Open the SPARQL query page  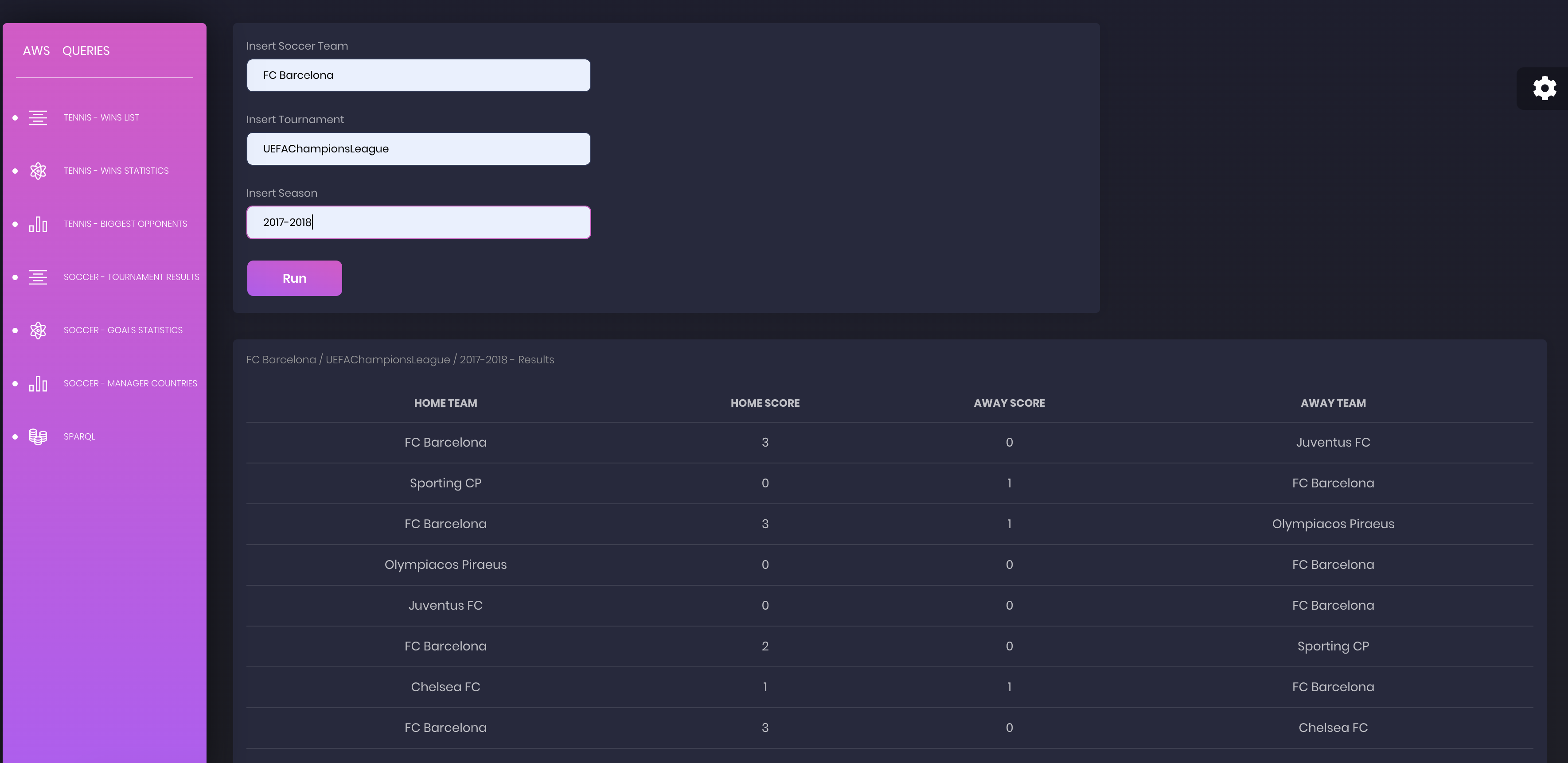click(79, 437)
